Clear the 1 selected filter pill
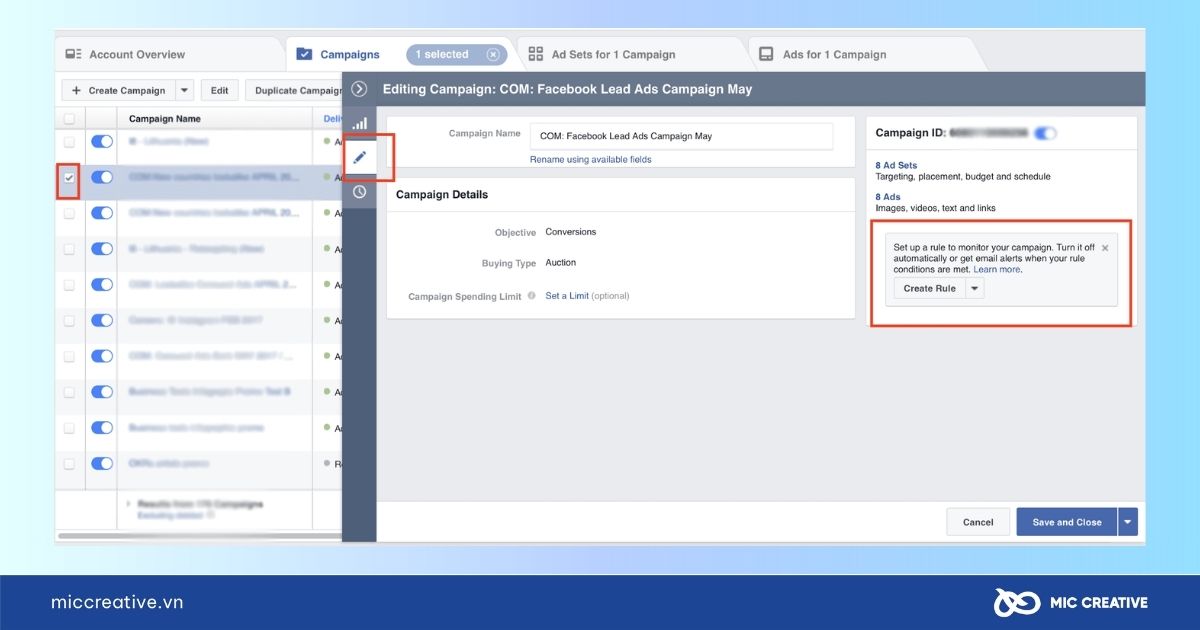This screenshot has height=630, width=1200. [493, 55]
